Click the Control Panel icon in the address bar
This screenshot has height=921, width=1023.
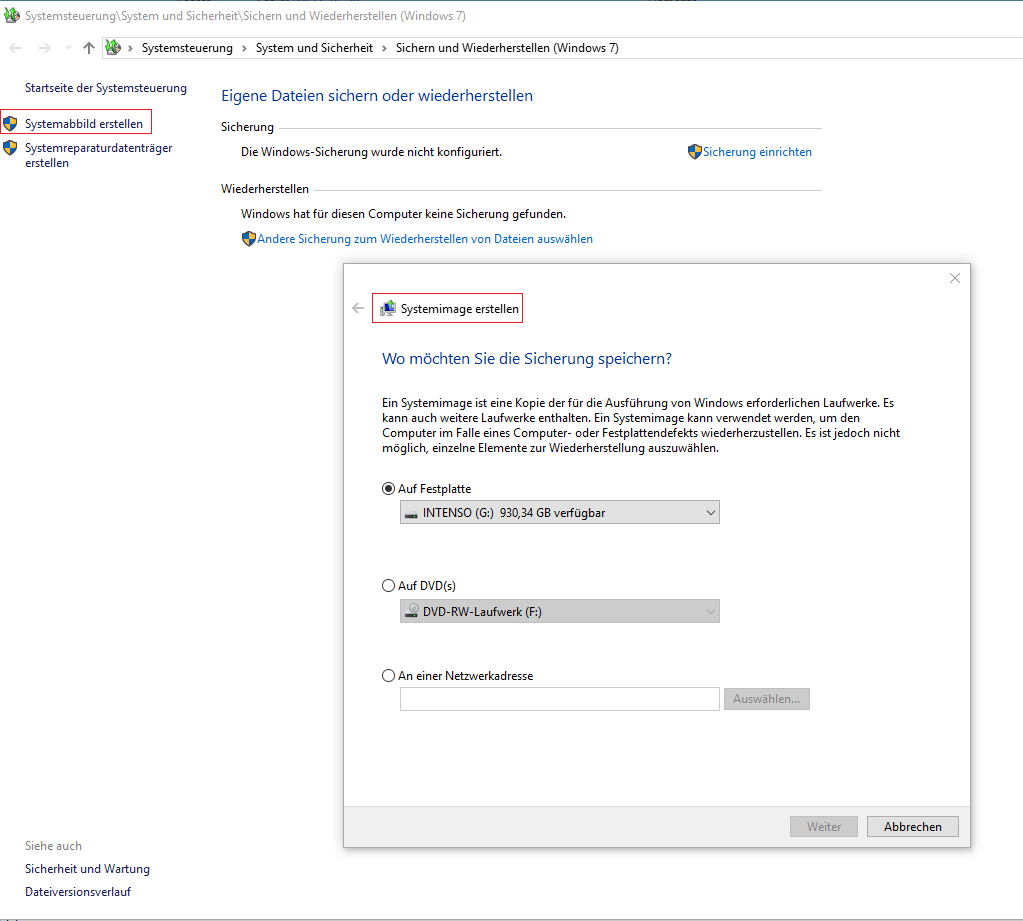[114, 47]
